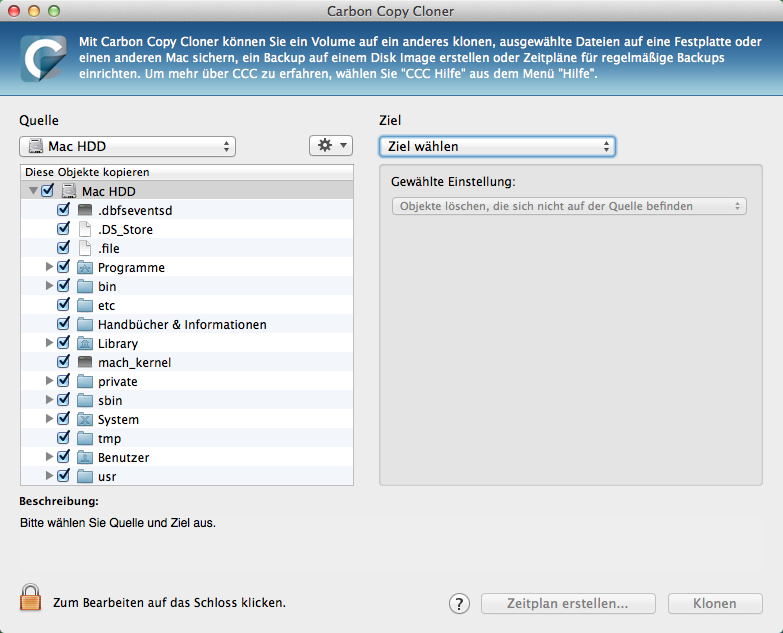Select the .dbfseventsd row text
Viewport: 783px width, 633px height.
(135, 211)
